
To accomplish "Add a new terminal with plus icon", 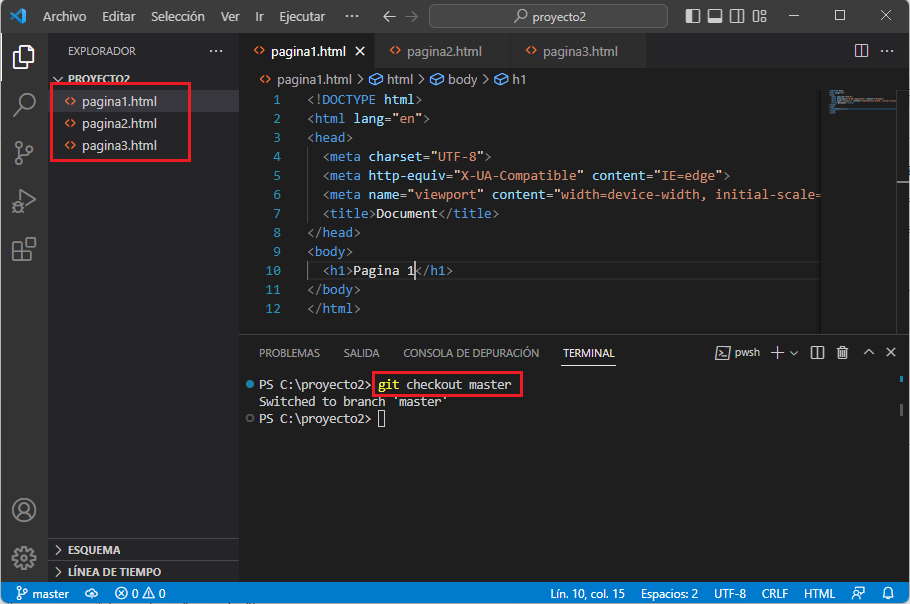I will tap(777, 353).
